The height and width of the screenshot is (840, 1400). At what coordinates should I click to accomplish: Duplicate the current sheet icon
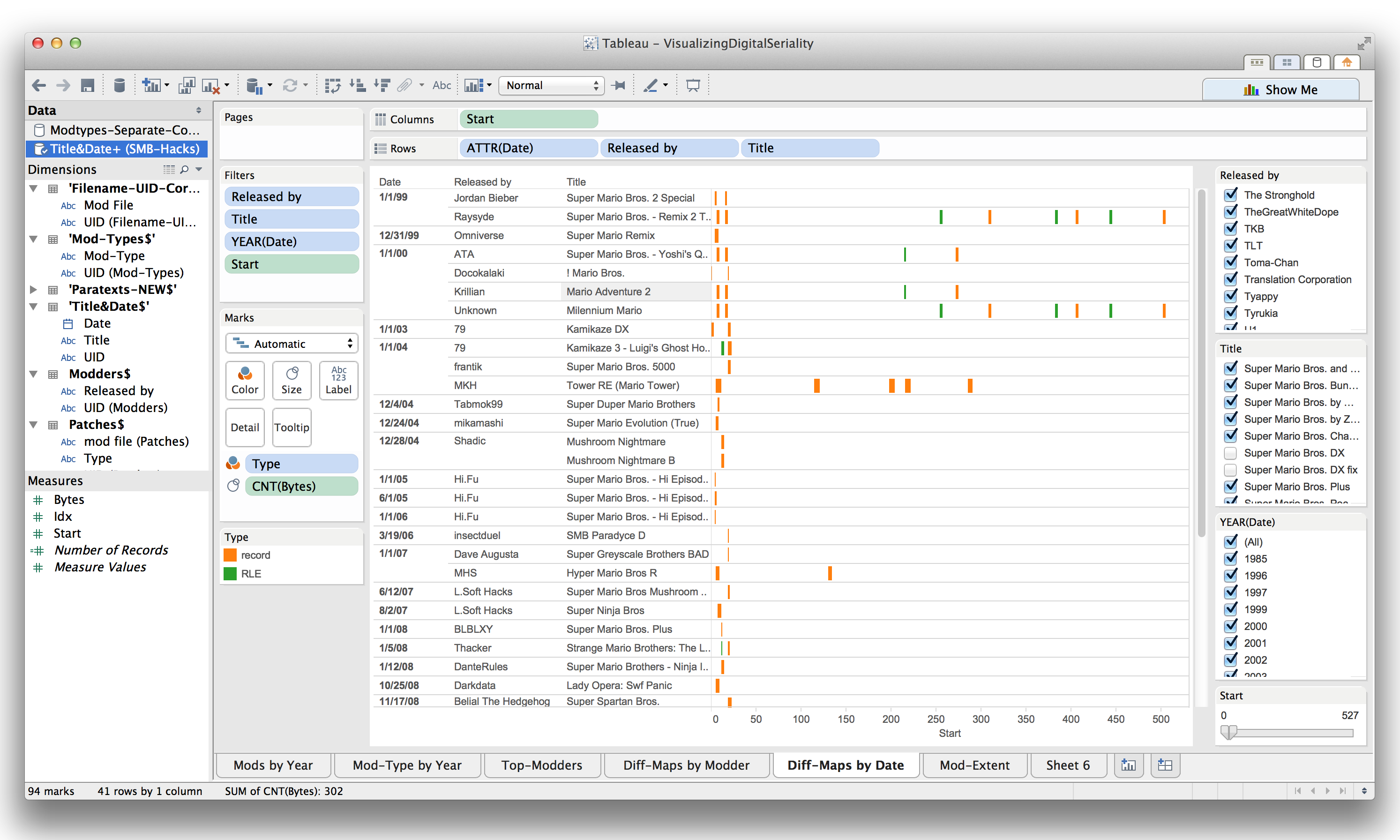pyautogui.click(x=186, y=85)
